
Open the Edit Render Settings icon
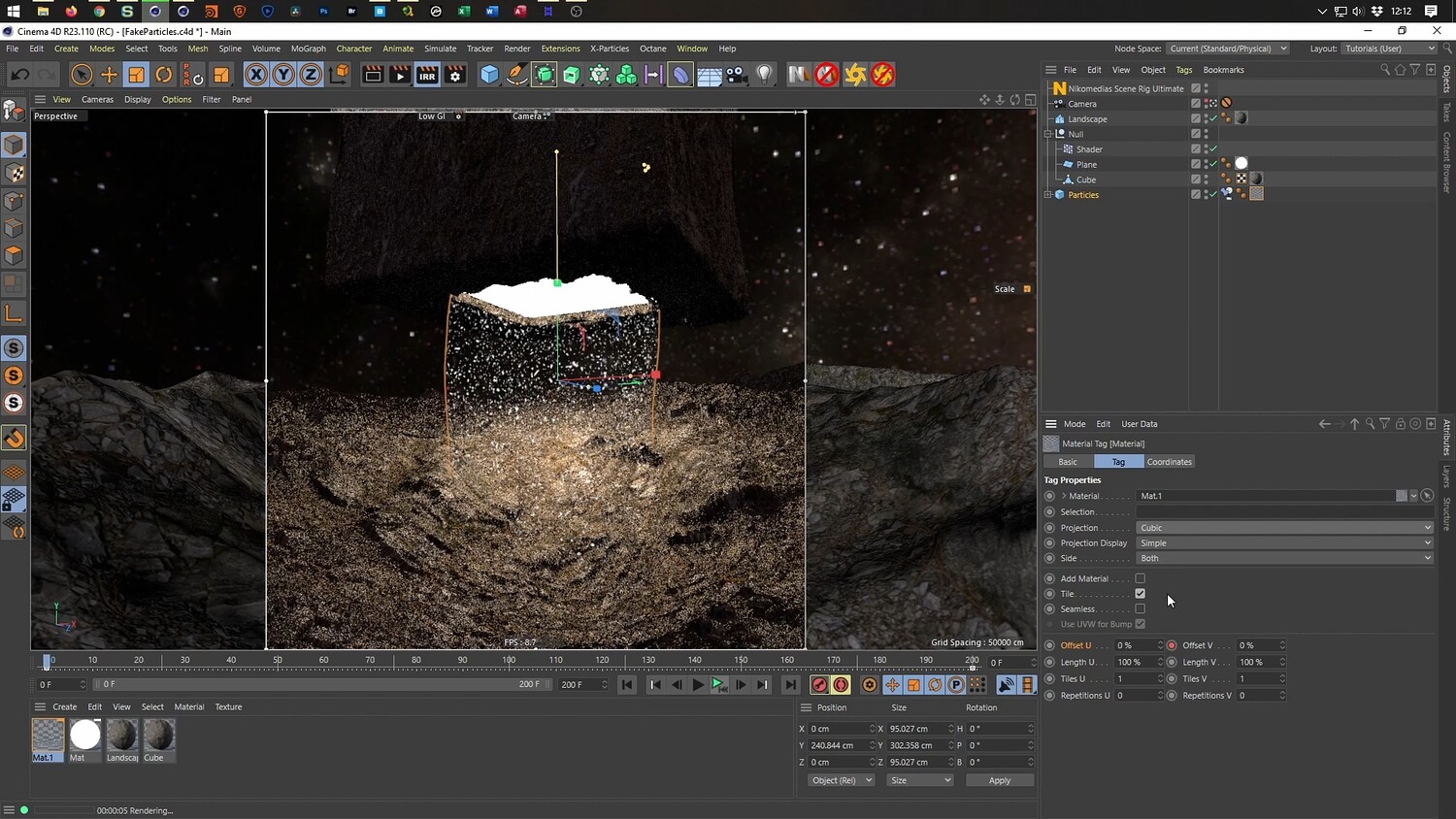tap(455, 75)
